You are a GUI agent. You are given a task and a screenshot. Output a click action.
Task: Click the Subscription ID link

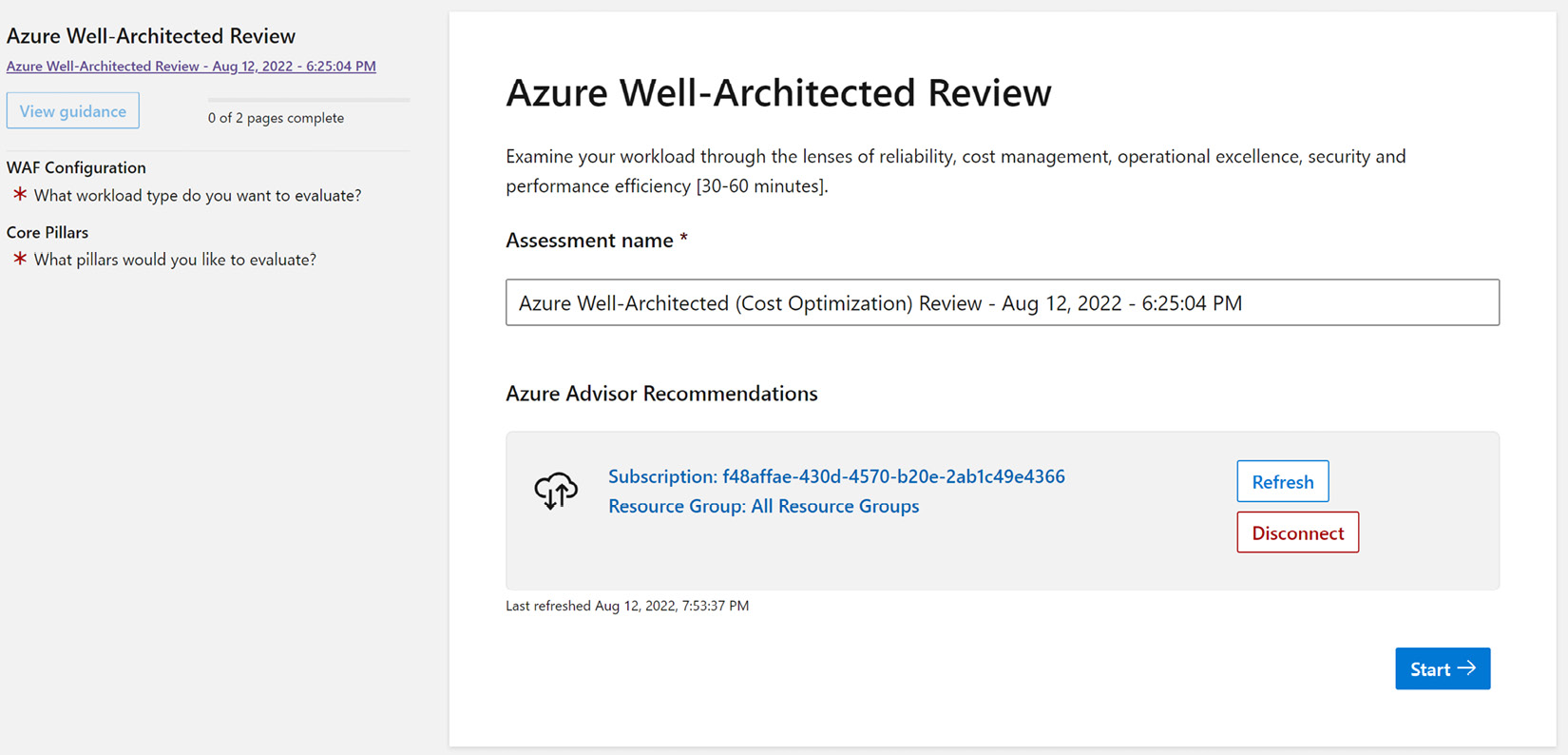click(836, 476)
